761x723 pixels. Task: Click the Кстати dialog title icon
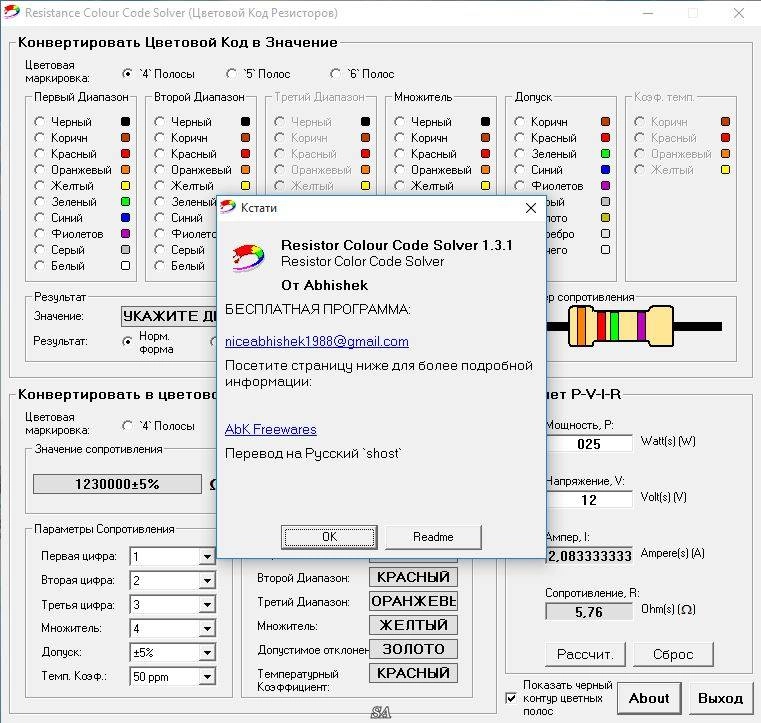(228, 207)
